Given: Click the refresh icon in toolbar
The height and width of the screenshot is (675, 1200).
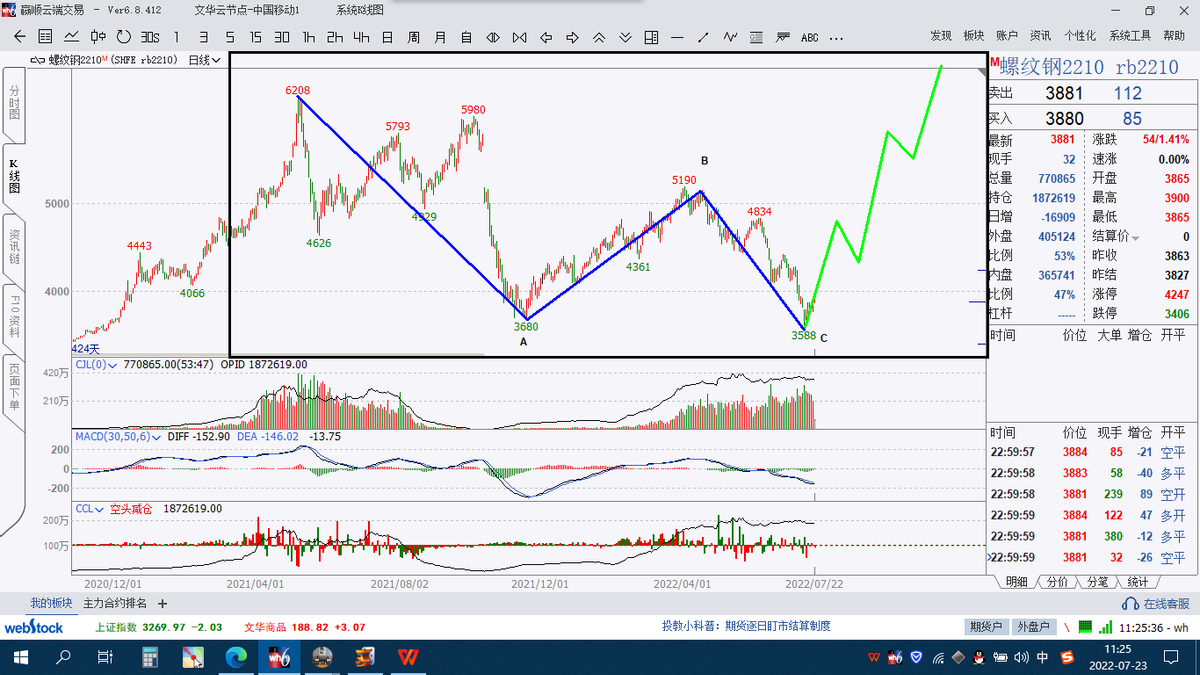Looking at the screenshot, I should 124,37.
